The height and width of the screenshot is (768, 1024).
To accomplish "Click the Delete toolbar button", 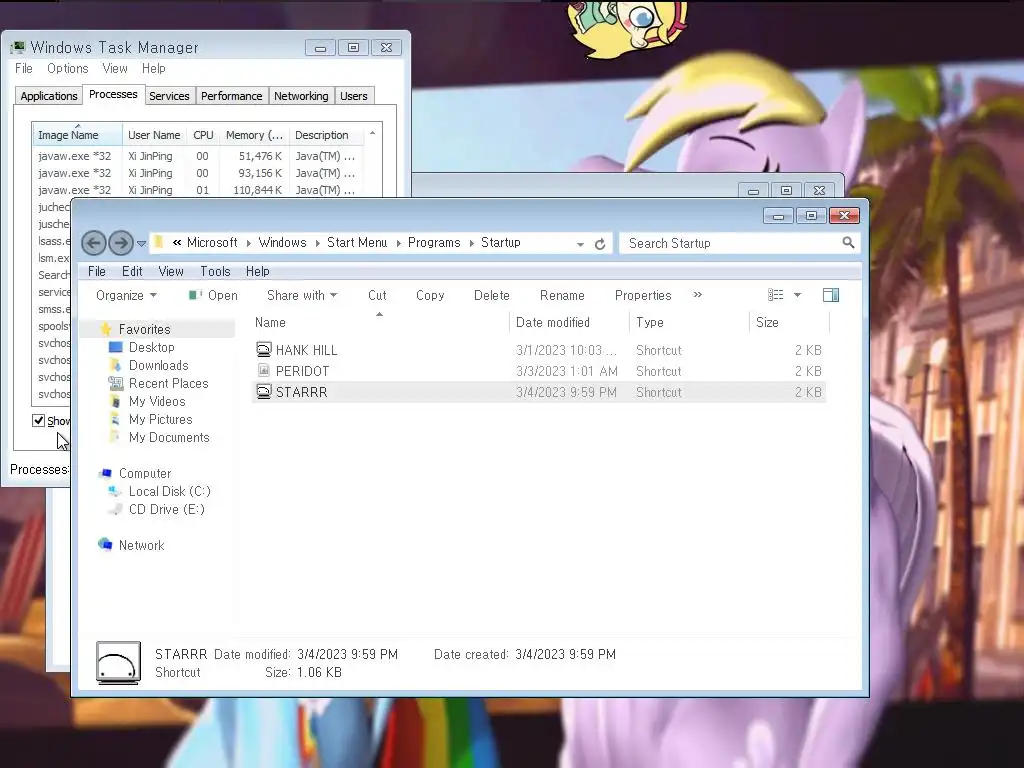I will point(492,295).
